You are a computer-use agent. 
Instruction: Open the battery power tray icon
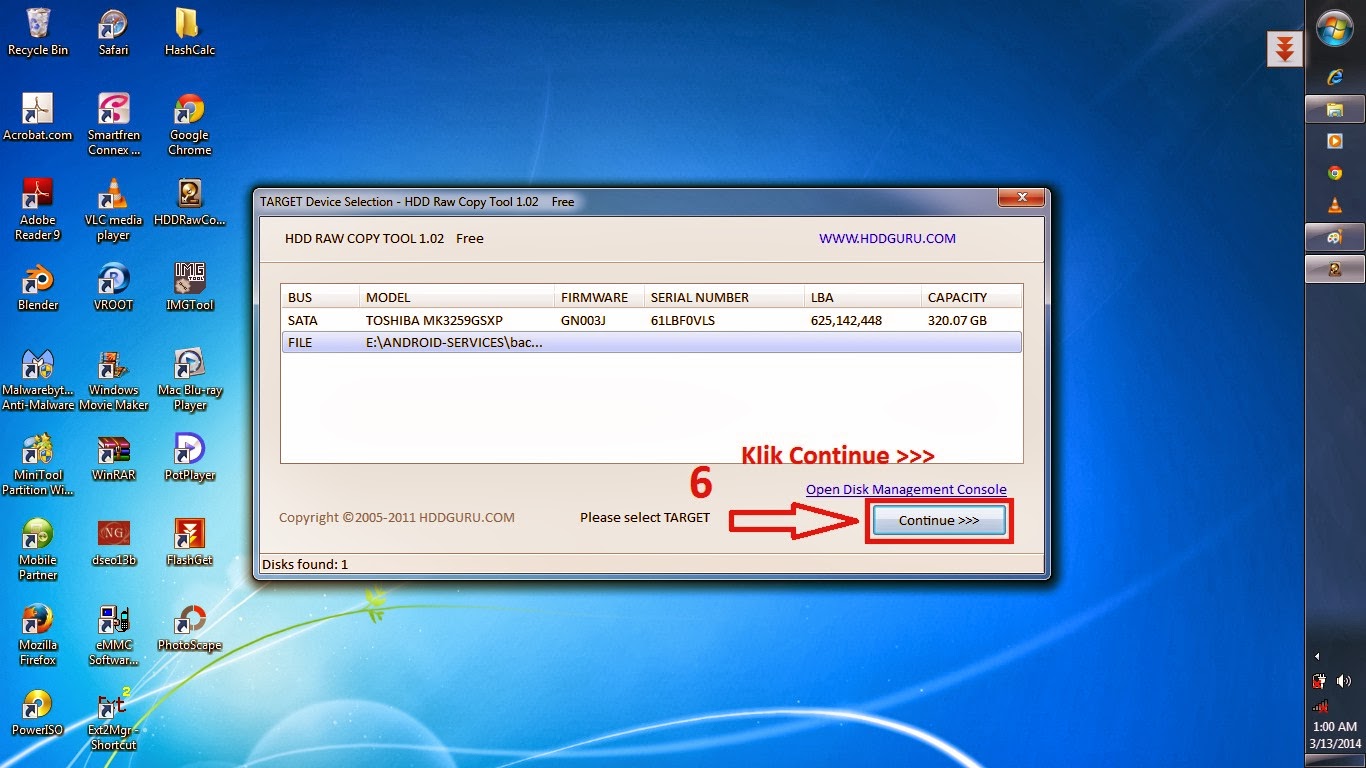pyautogui.click(x=1320, y=681)
